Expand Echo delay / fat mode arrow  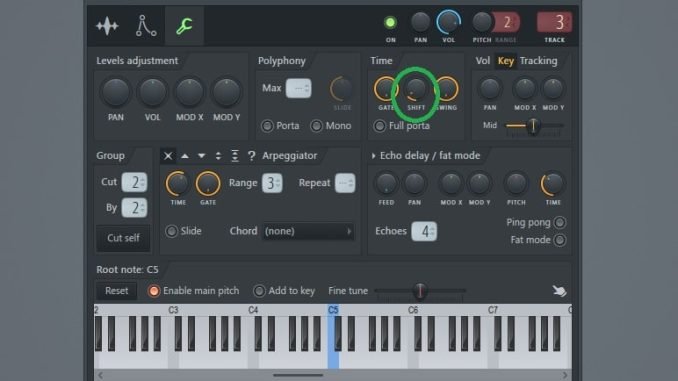[374, 156]
